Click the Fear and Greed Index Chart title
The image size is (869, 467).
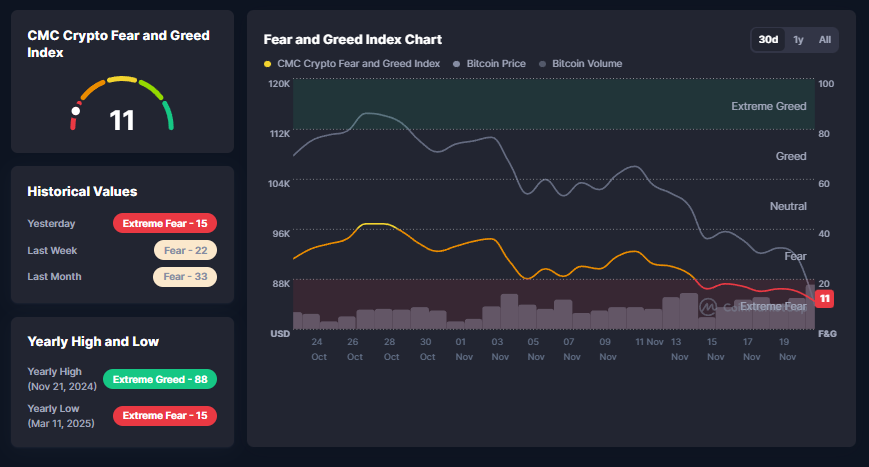pyautogui.click(x=352, y=40)
